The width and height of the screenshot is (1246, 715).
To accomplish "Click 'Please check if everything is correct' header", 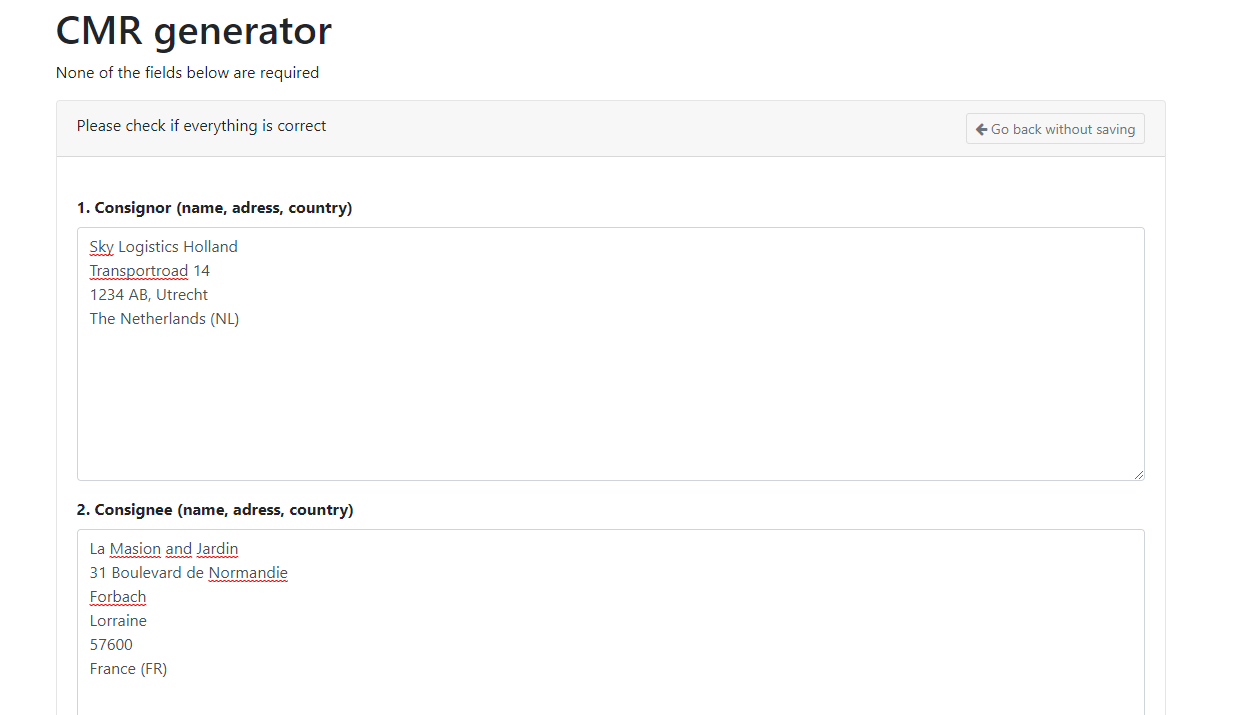I will pos(201,126).
